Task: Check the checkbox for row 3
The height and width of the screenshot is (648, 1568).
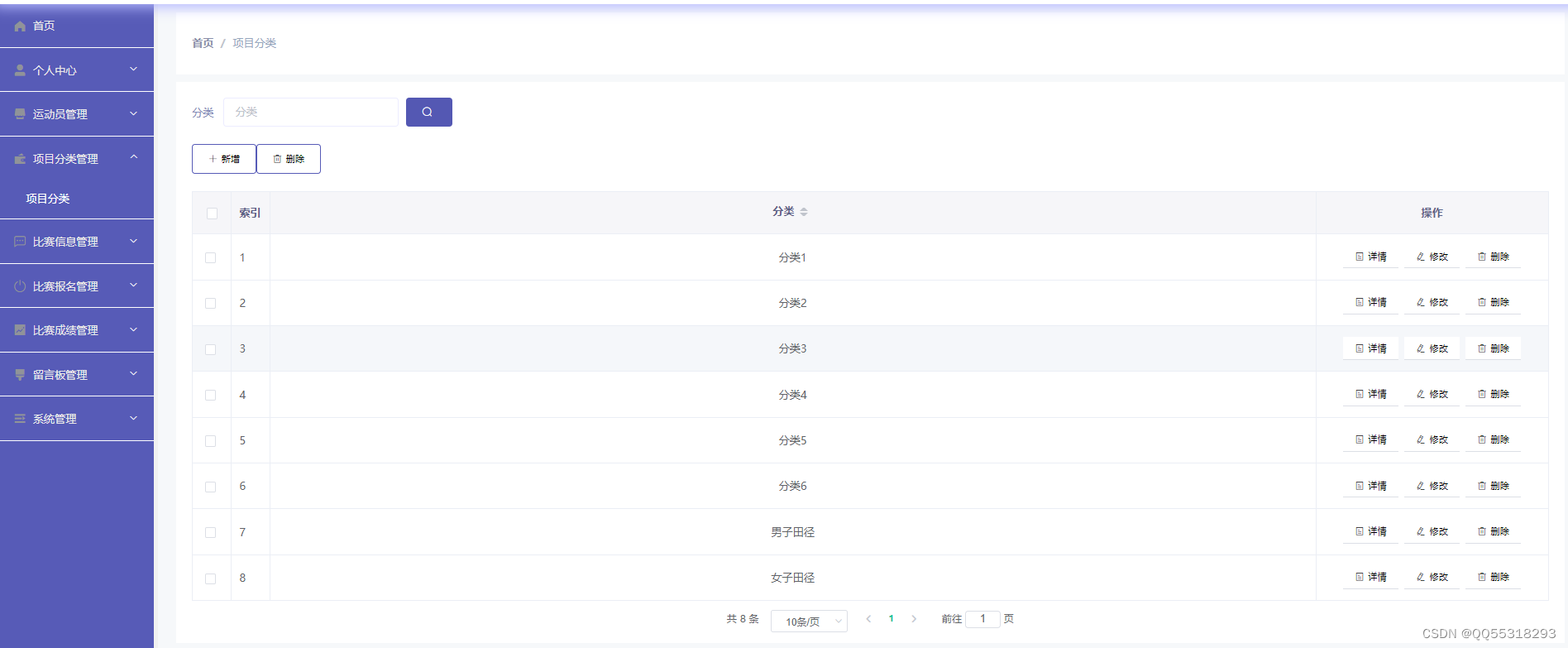Action: point(211,349)
